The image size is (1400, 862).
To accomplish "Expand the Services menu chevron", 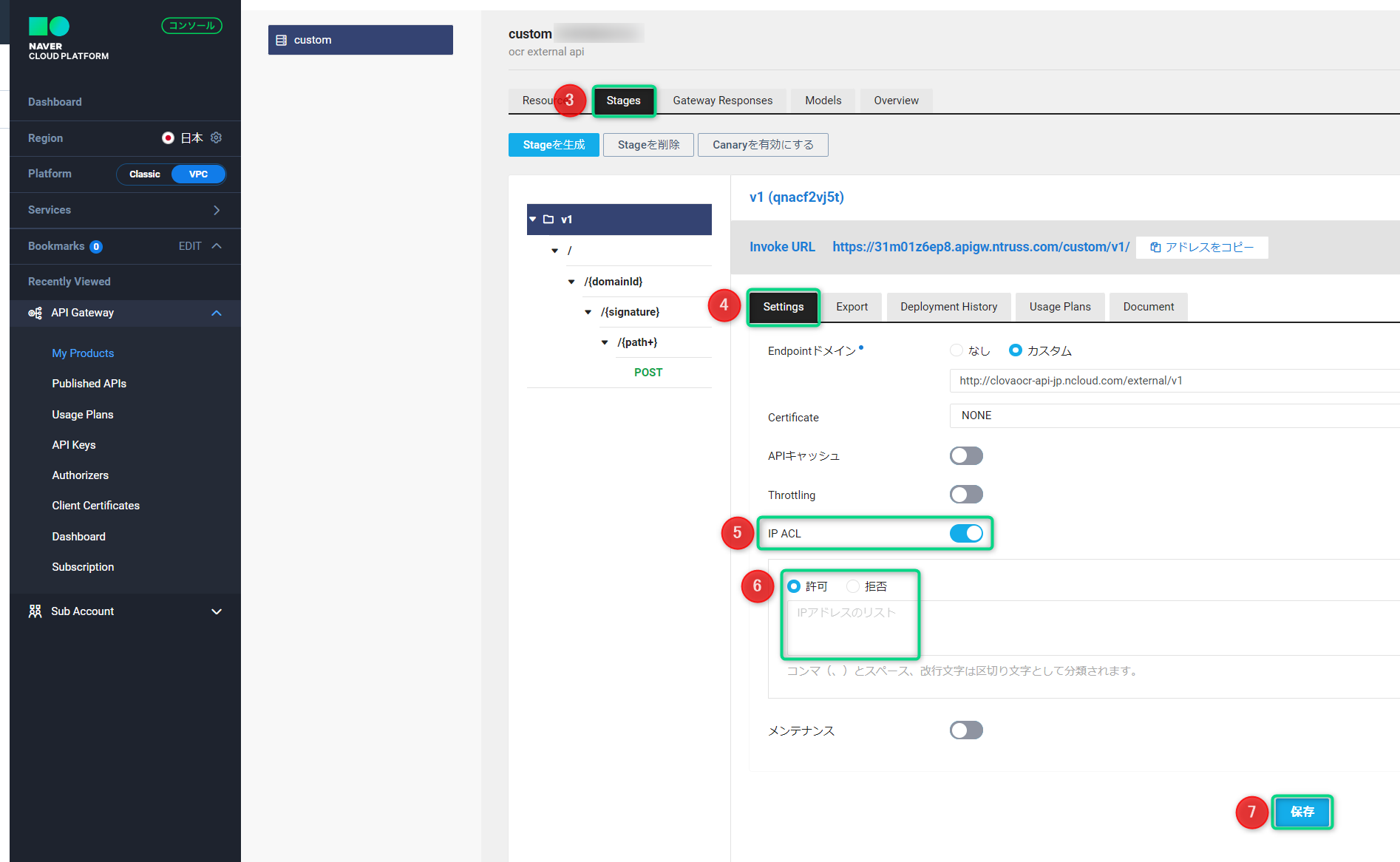I will [x=217, y=210].
